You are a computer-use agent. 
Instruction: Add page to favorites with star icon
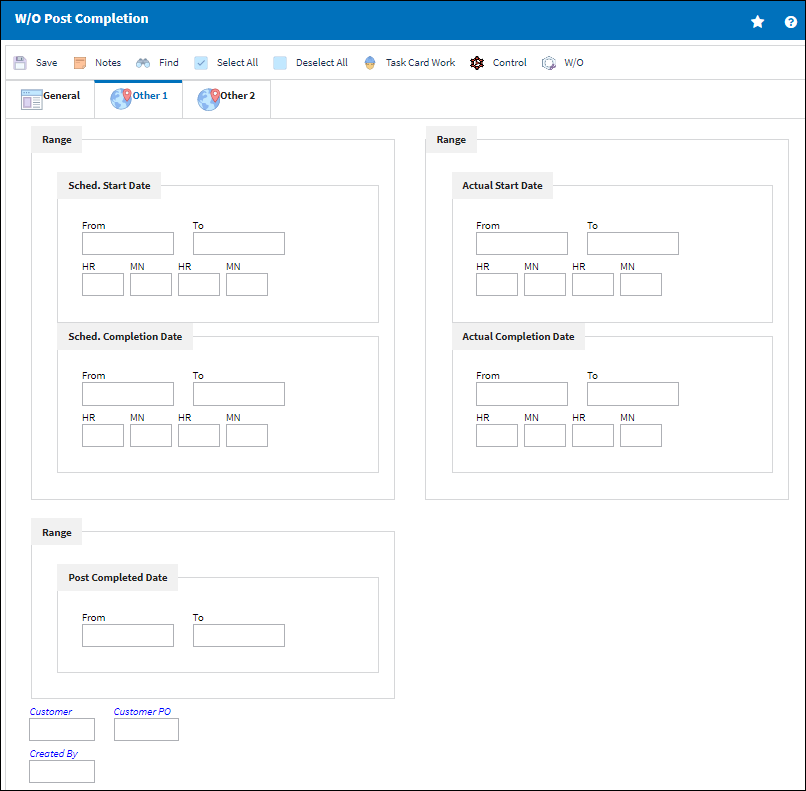click(758, 22)
